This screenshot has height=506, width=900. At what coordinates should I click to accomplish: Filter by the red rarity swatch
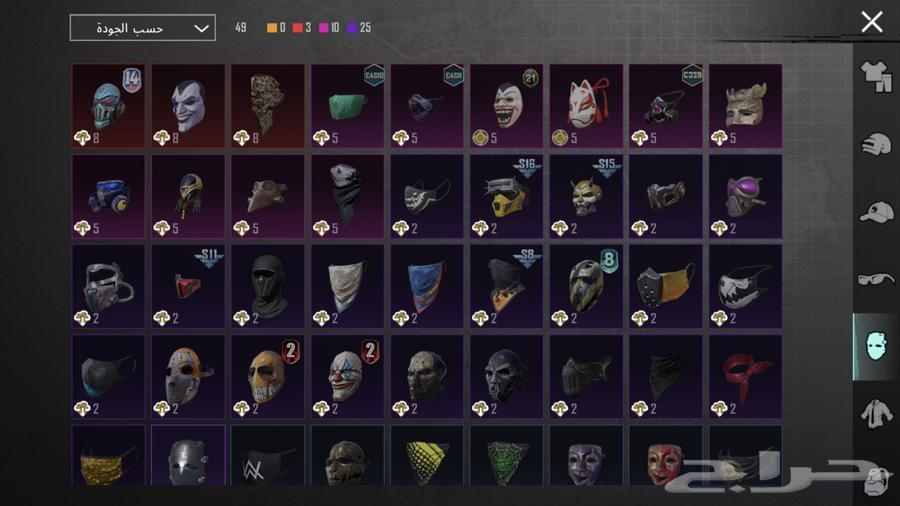[298, 28]
